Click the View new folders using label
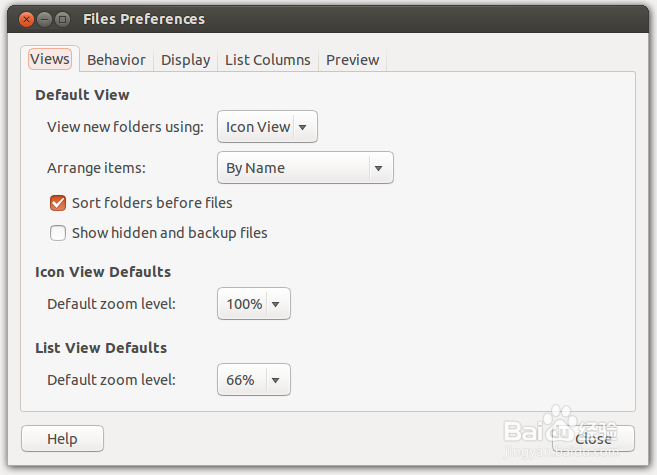 (x=125, y=127)
